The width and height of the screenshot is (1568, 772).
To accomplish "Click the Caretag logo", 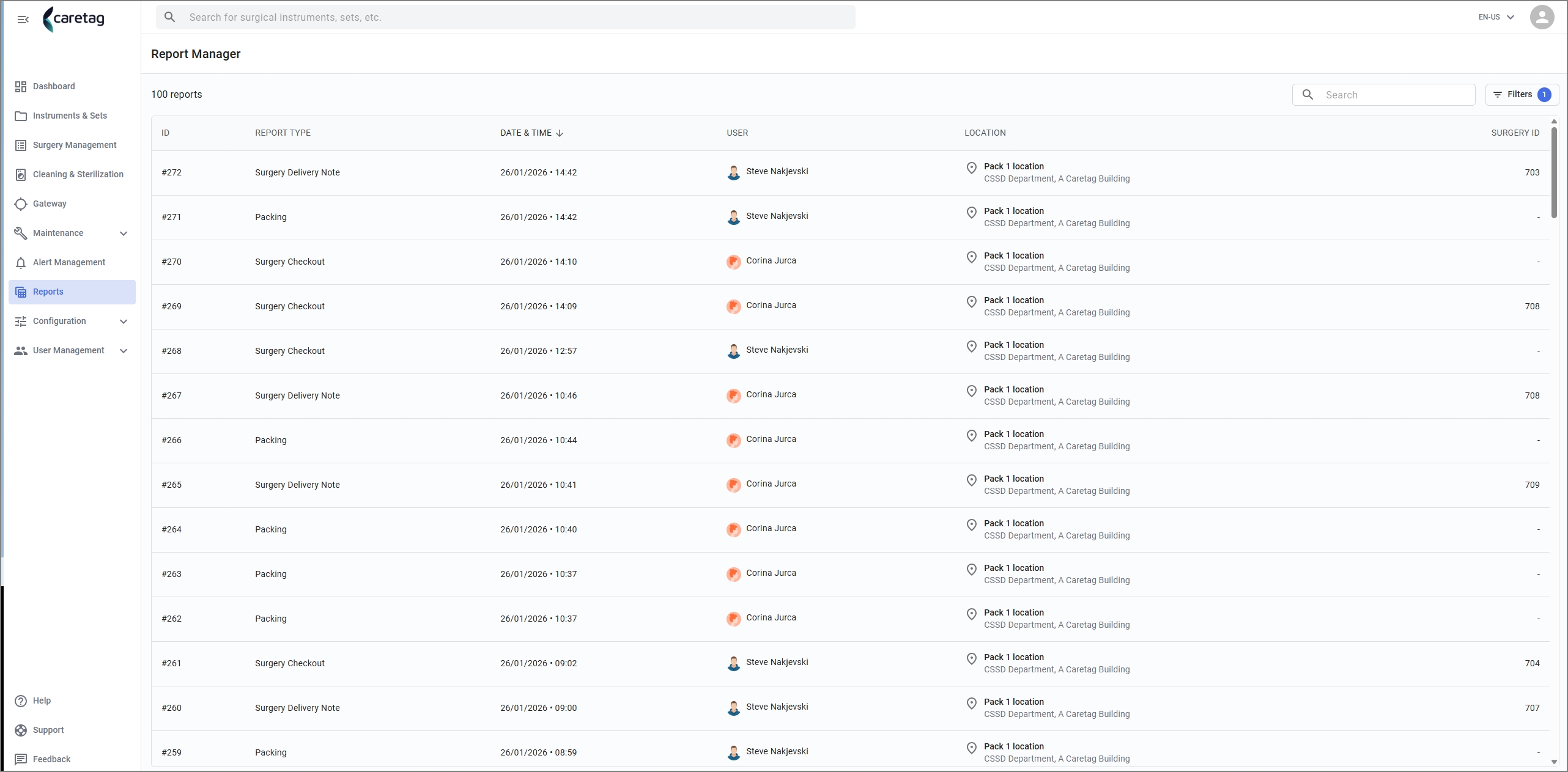I will click(73, 19).
